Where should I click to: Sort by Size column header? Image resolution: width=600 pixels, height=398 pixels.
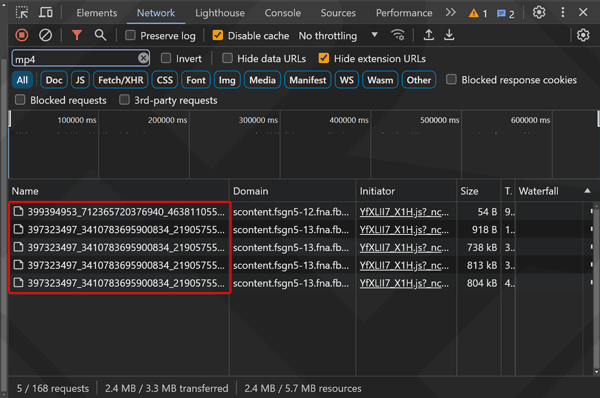tap(478, 191)
